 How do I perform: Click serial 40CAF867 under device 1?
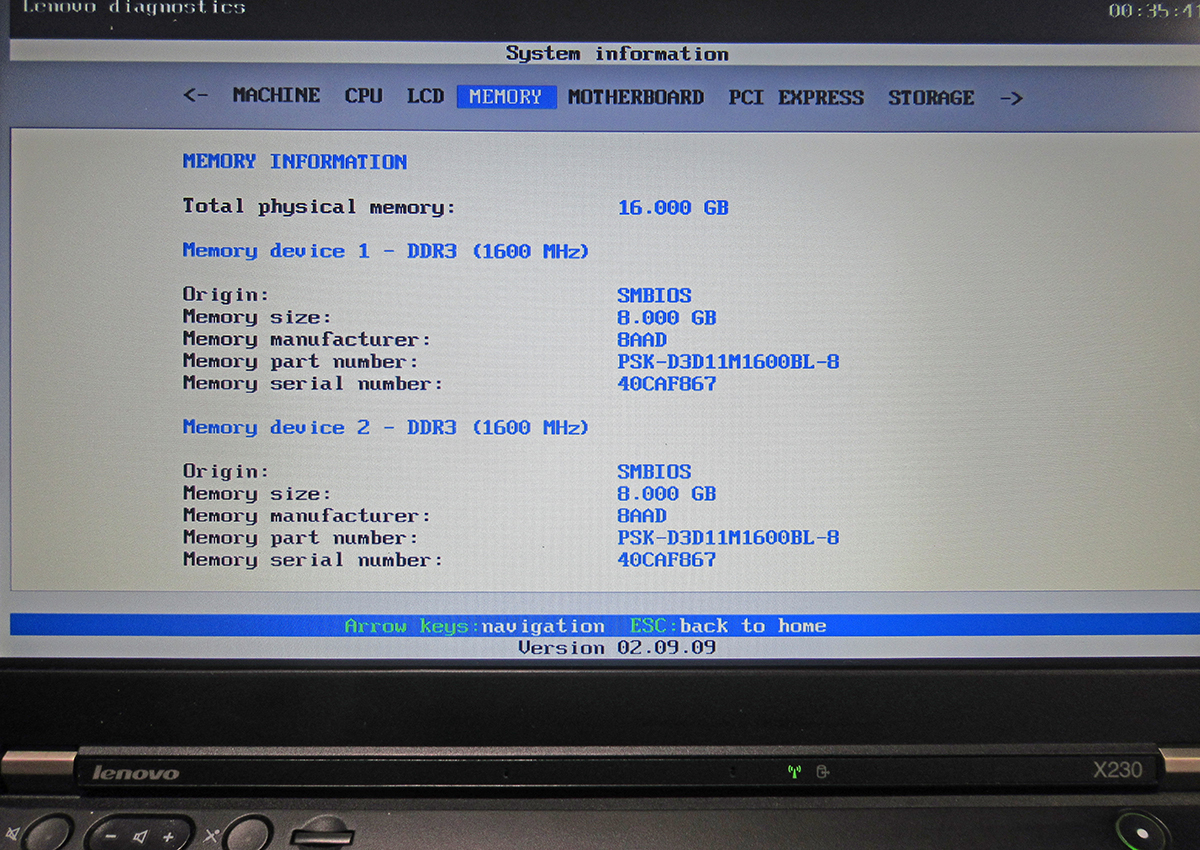[x=667, y=383]
